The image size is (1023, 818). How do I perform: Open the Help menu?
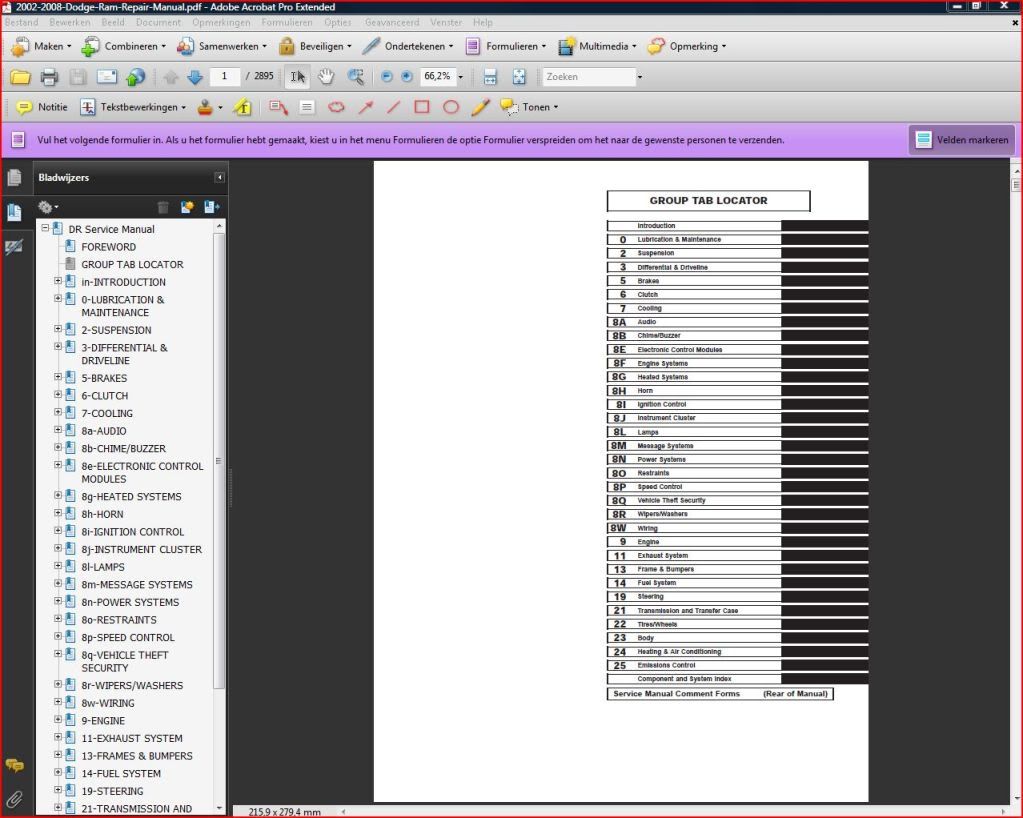(483, 22)
